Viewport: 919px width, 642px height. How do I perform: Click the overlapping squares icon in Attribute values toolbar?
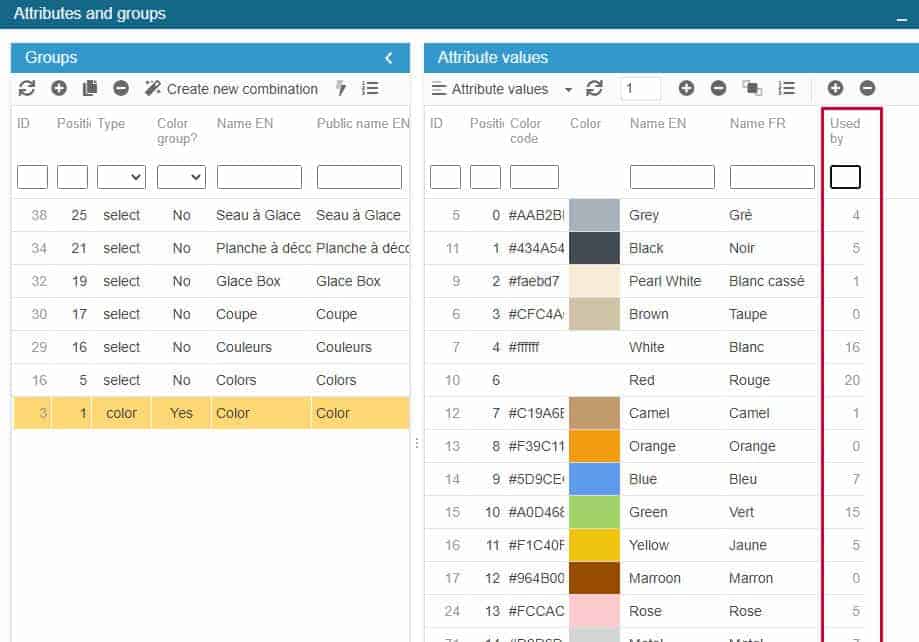pos(752,89)
